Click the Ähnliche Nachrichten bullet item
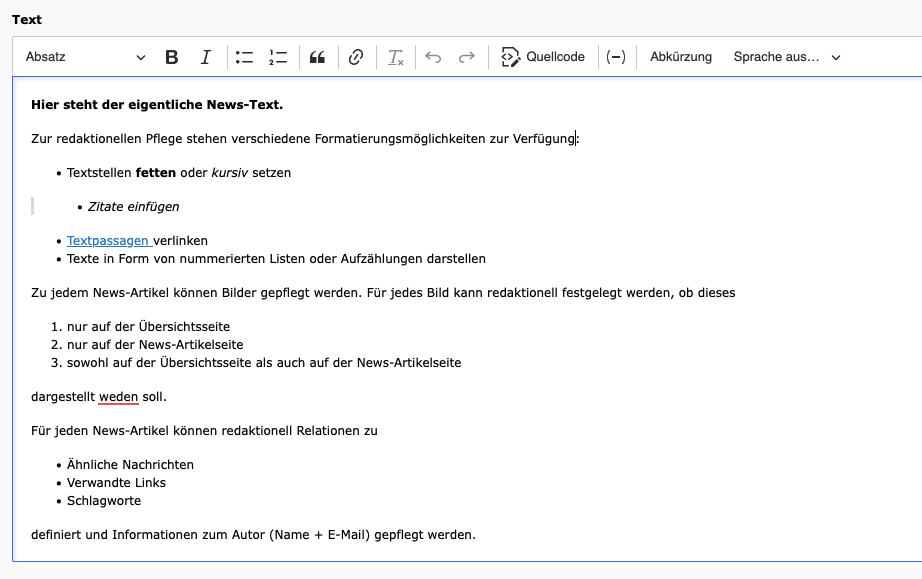The width and height of the screenshot is (922, 579). coord(130,465)
